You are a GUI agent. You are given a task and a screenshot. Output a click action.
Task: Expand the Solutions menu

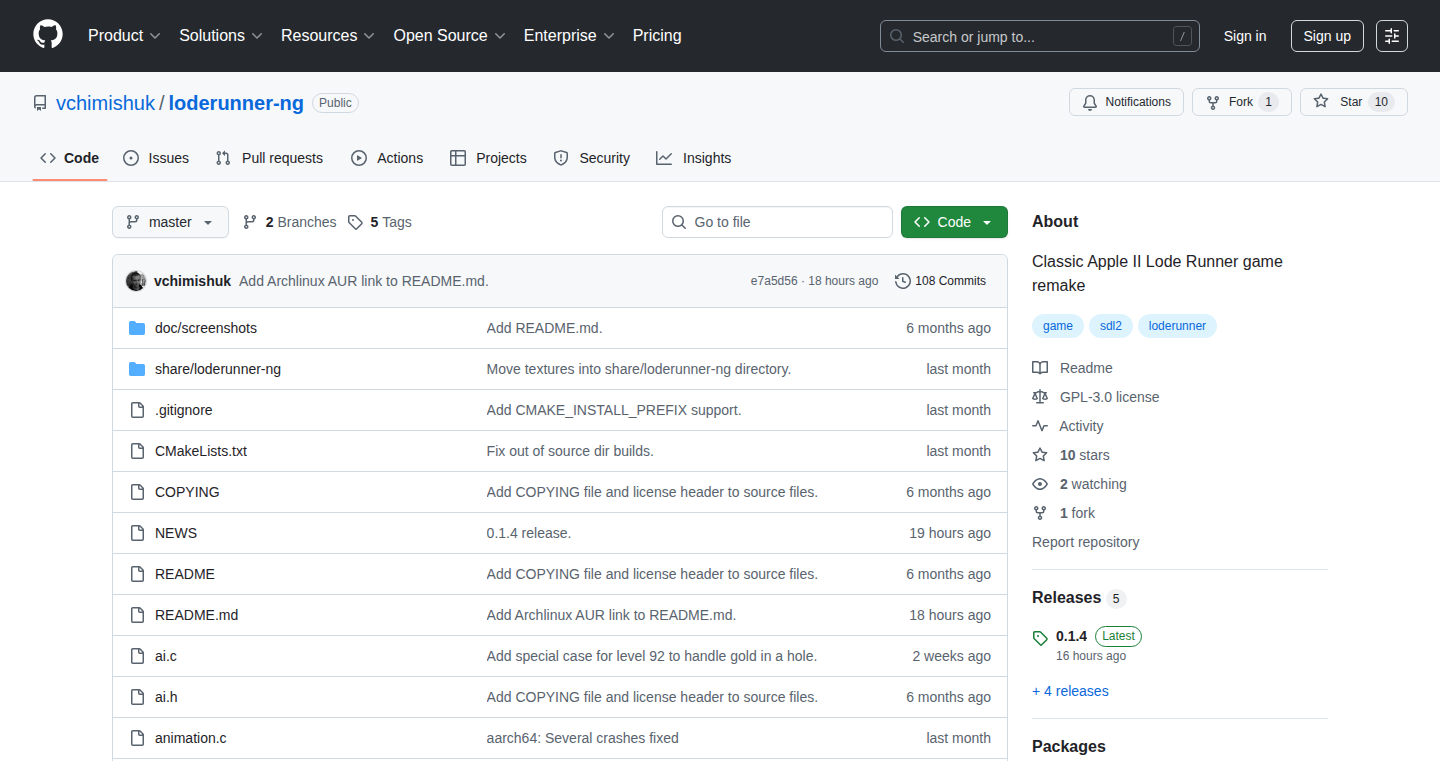[221, 35]
